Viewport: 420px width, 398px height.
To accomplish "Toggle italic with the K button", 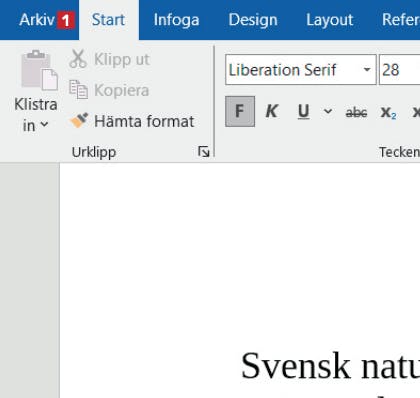I will click(272, 111).
